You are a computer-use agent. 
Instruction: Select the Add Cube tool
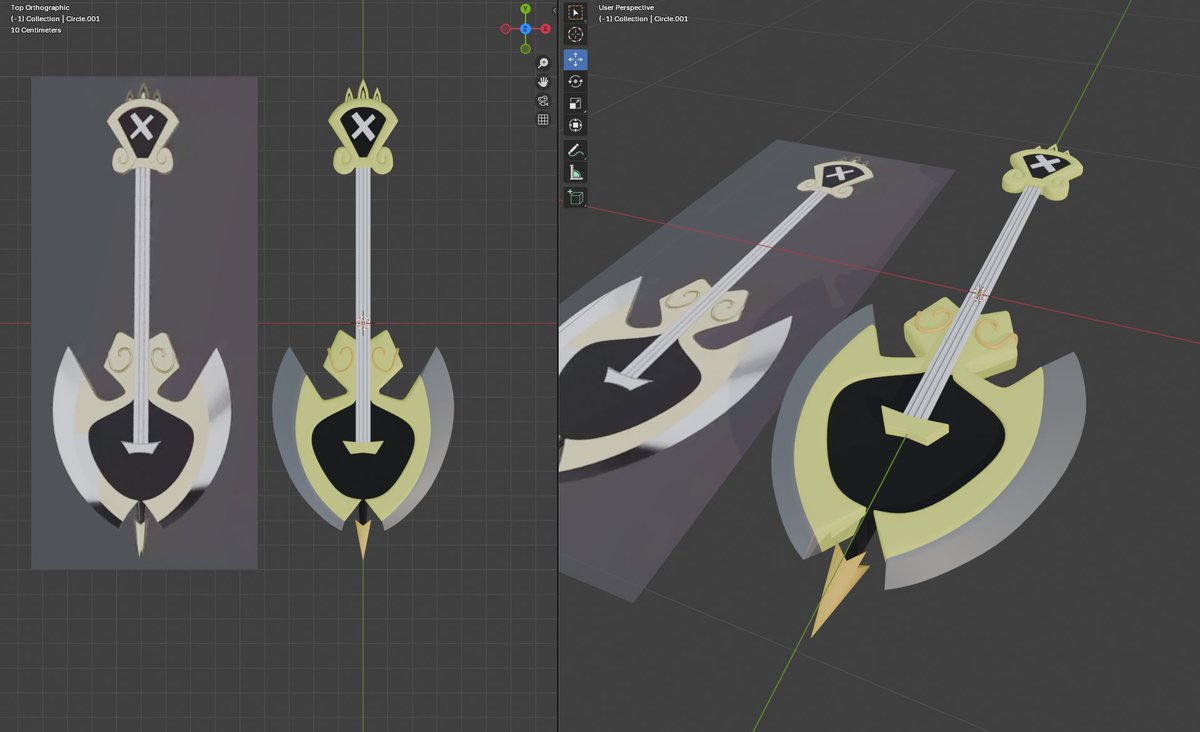pyautogui.click(x=576, y=198)
